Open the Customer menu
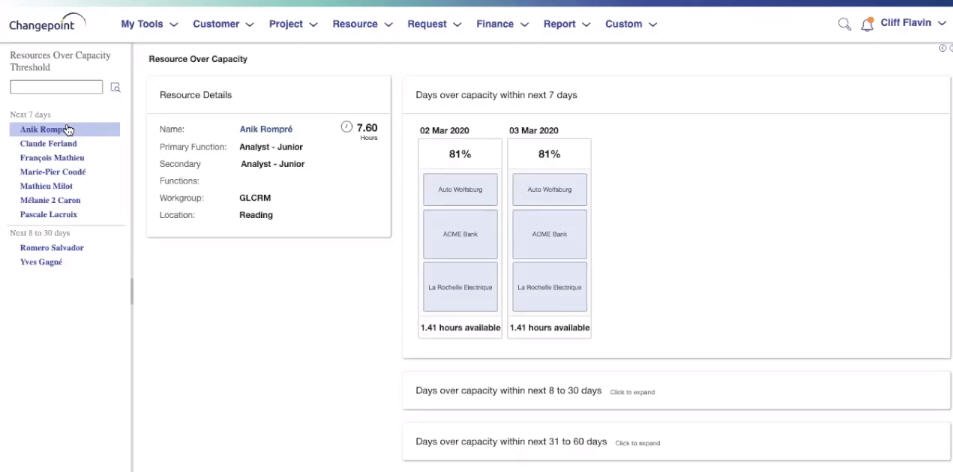 click(223, 24)
